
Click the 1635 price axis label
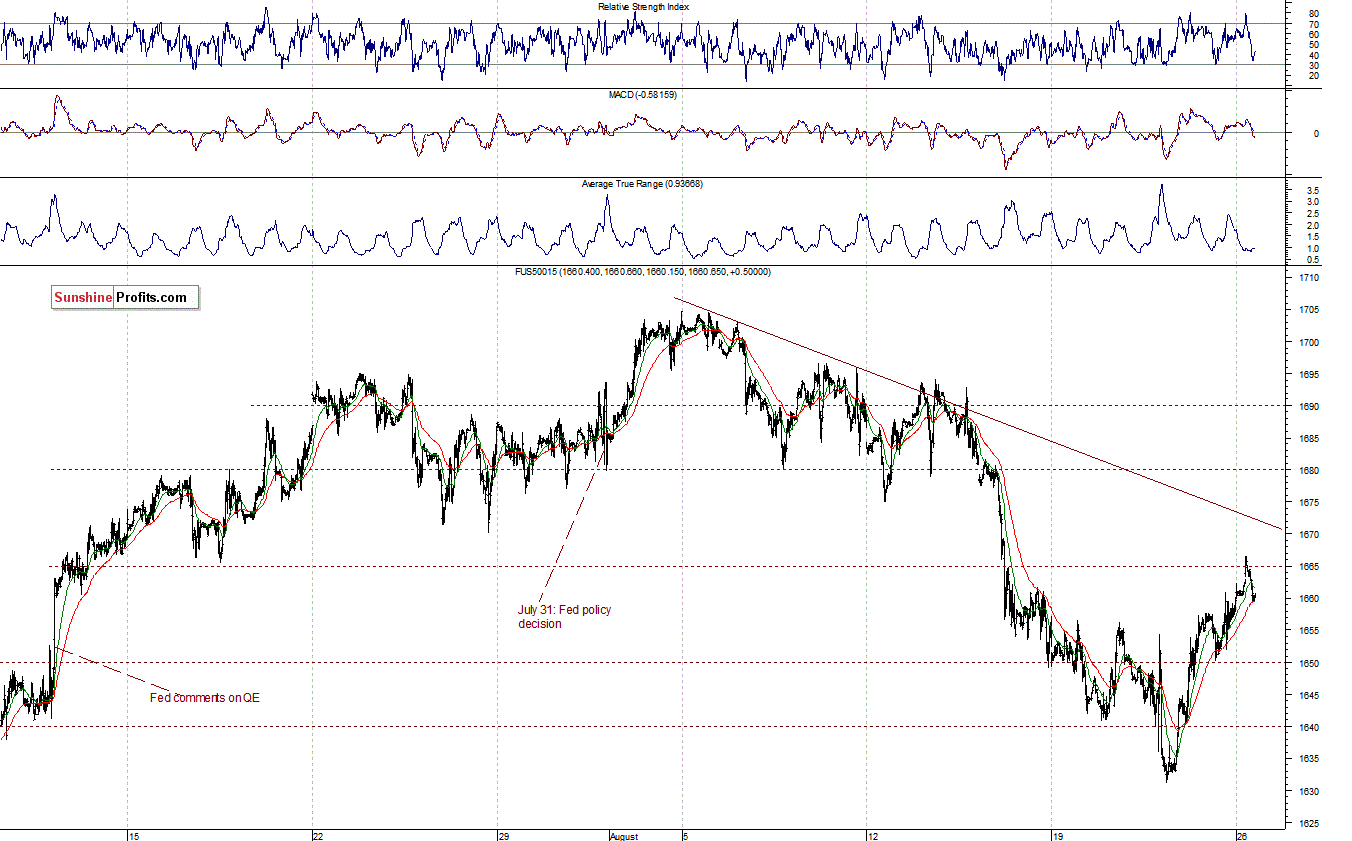1311,758
